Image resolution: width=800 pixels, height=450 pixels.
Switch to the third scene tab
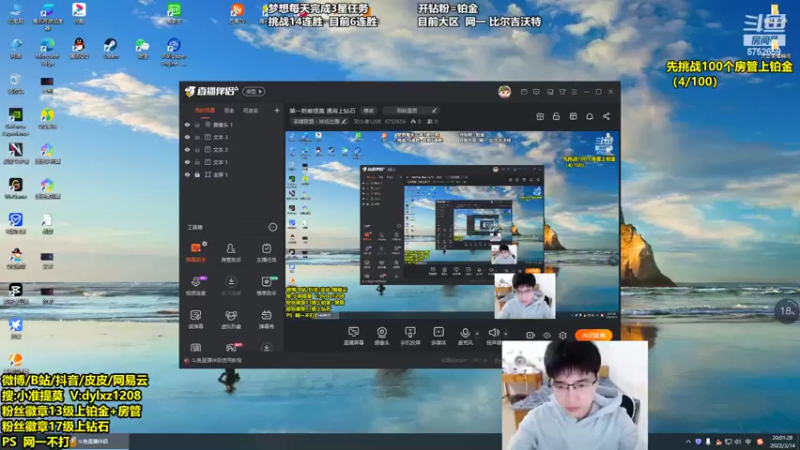point(251,110)
